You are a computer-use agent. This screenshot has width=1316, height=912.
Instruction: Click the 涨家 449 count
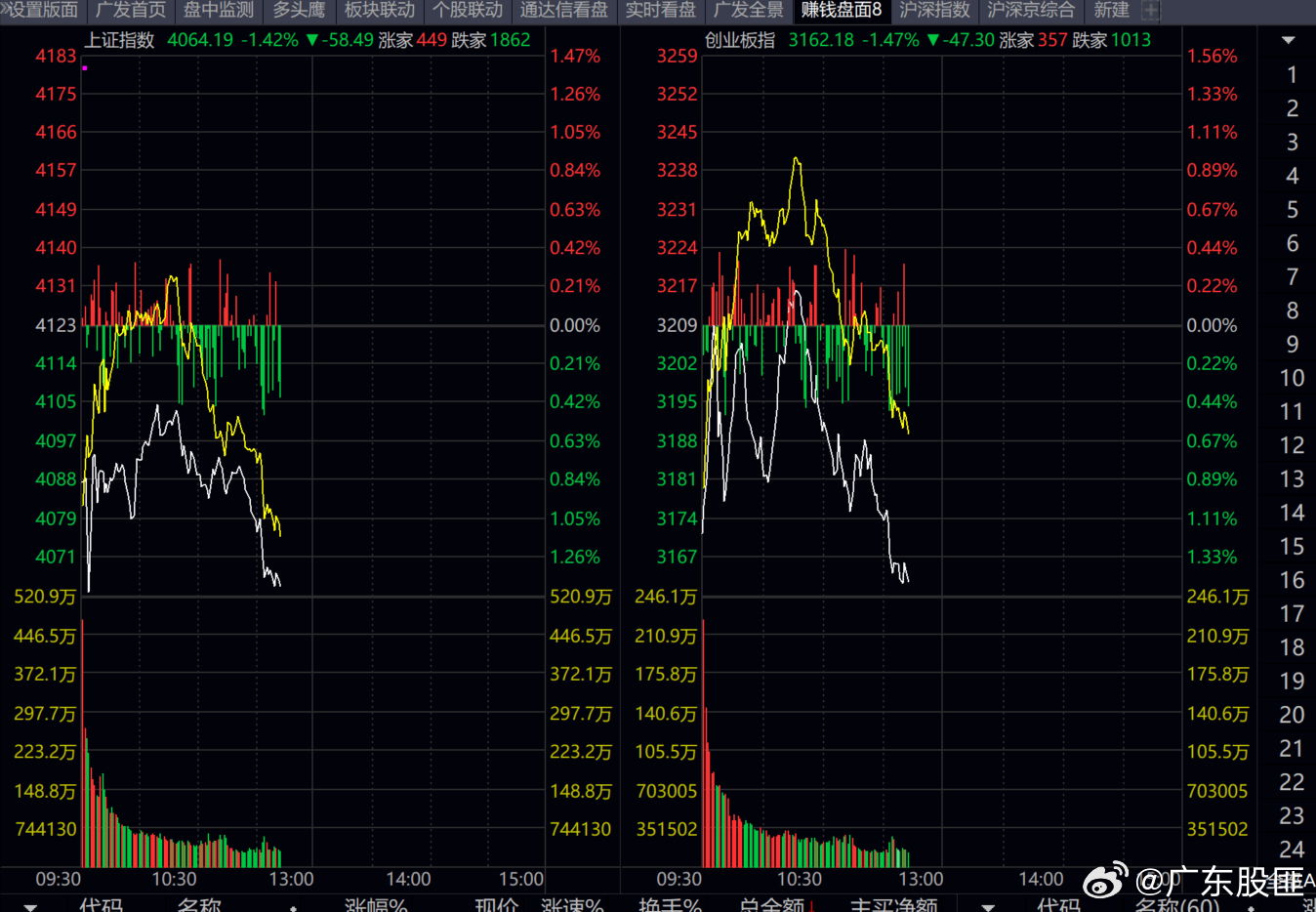point(412,40)
